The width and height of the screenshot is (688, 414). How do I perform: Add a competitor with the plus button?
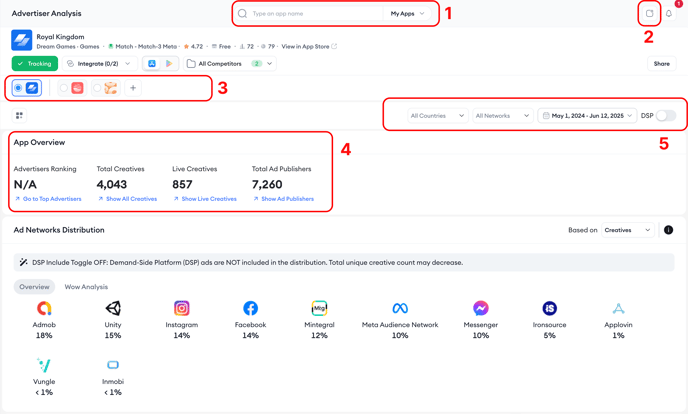point(133,88)
